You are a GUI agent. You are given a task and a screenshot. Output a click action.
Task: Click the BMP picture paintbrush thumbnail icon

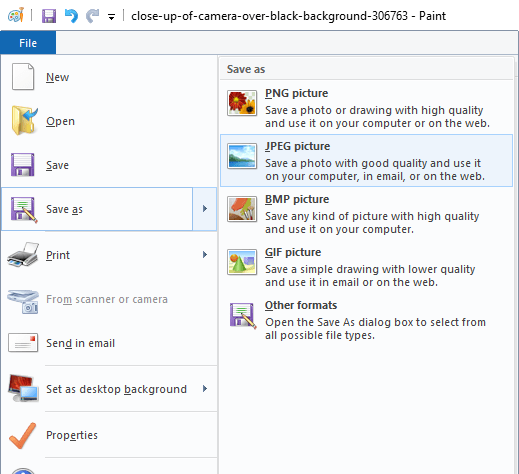coord(242,209)
